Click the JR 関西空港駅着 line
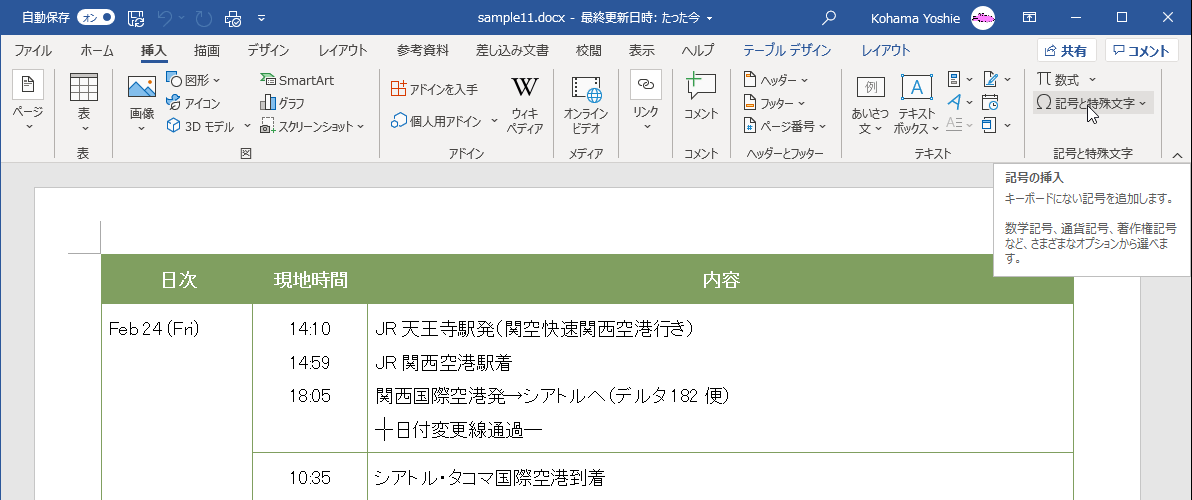Viewport: 1192px width, 500px height. pyautogui.click(x=444, y=363)
